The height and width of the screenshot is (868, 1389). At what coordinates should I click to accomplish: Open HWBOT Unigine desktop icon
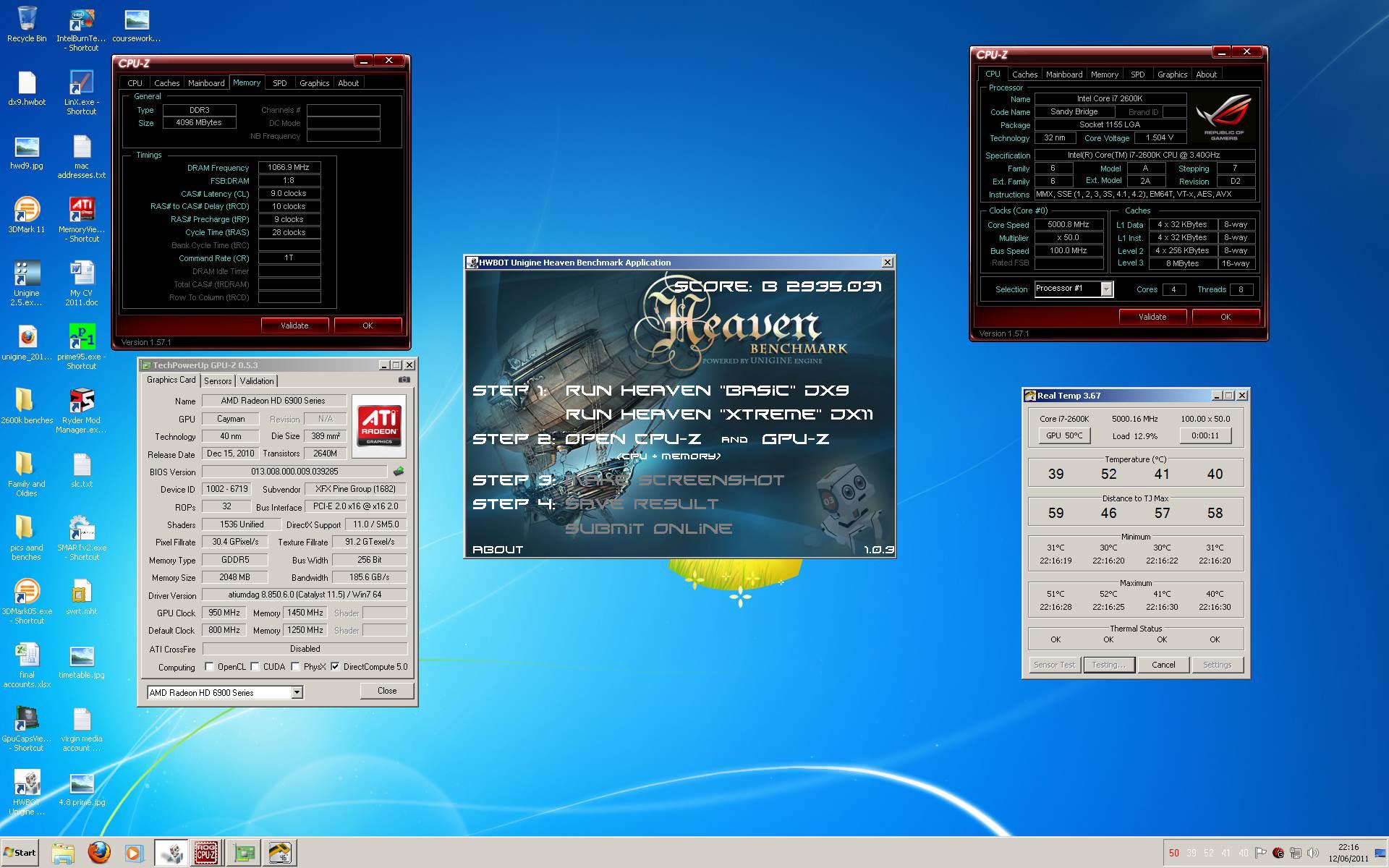[27, 793]
